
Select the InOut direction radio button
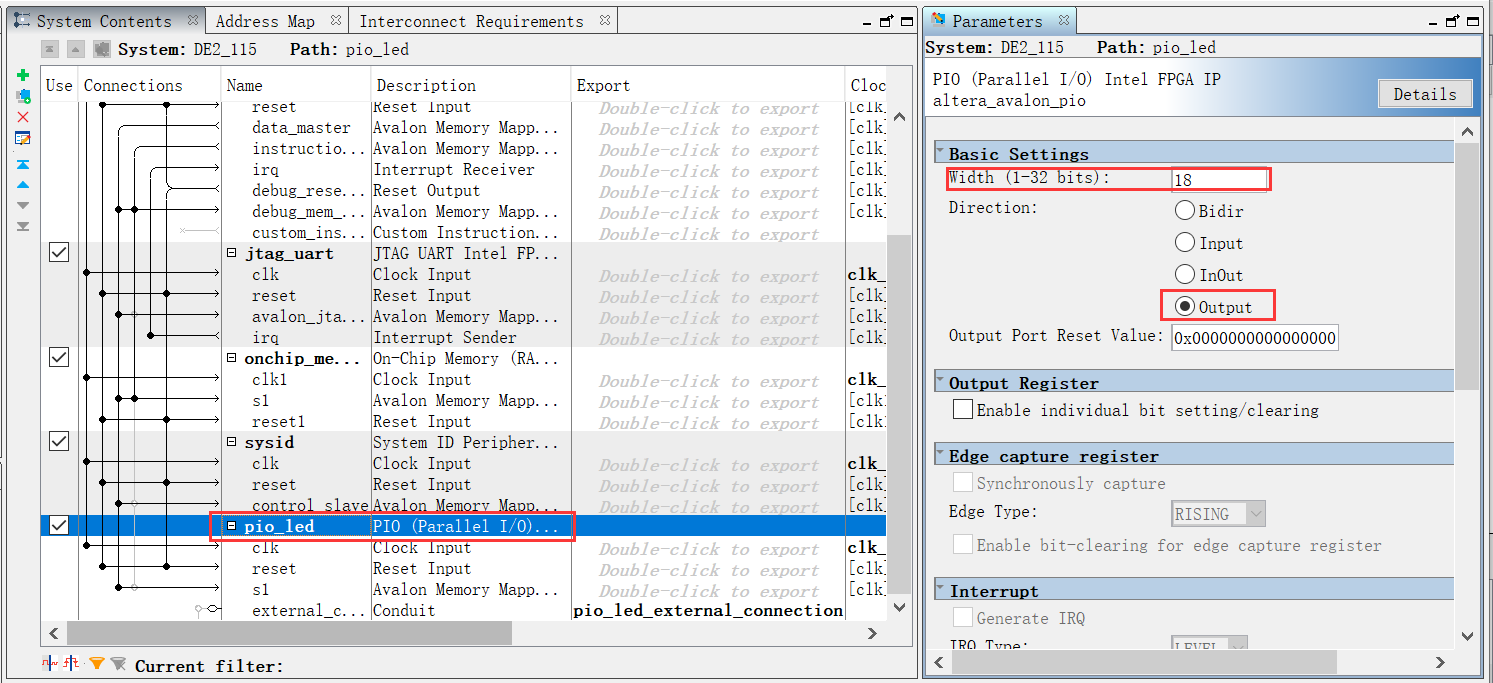pyautogui.click(x=1185, y=275)
